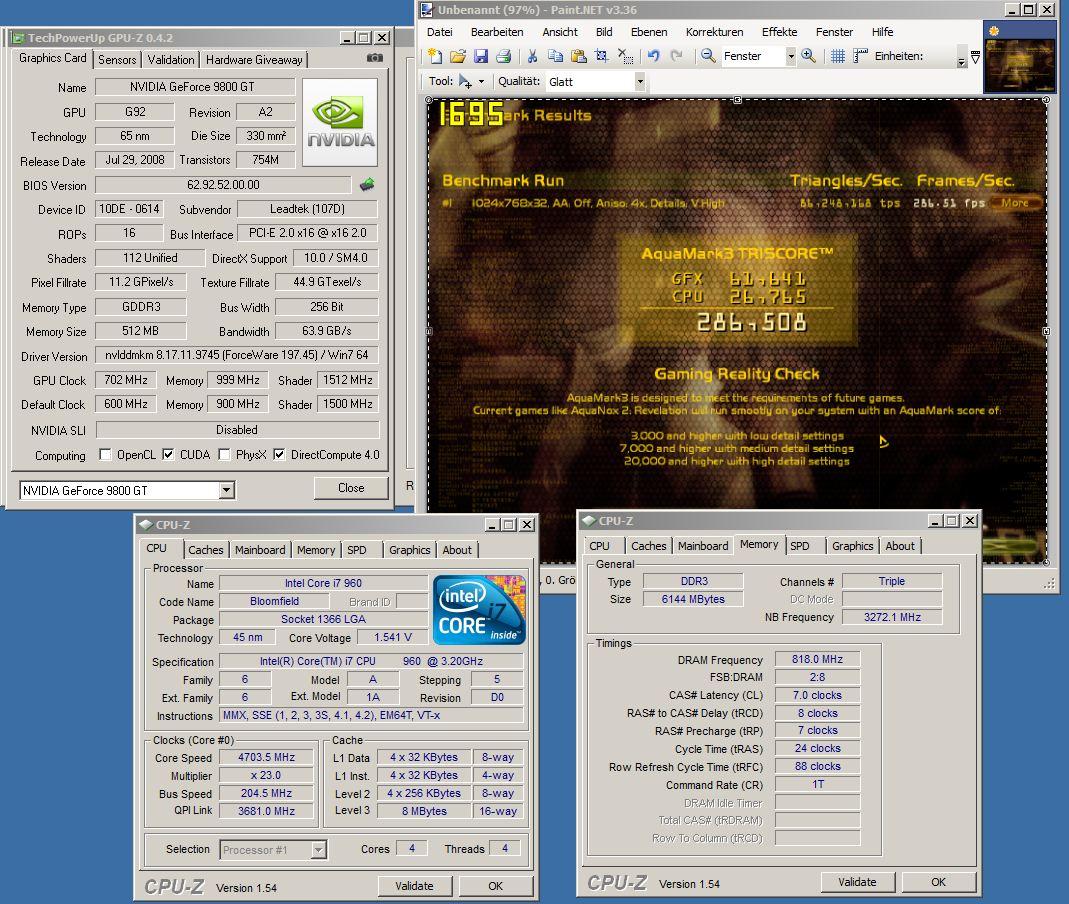This screenshot has width=1069, height=904.
Task: Open the Bearbeiten menu
Action: pyautogui.click(x=497, y=32)
